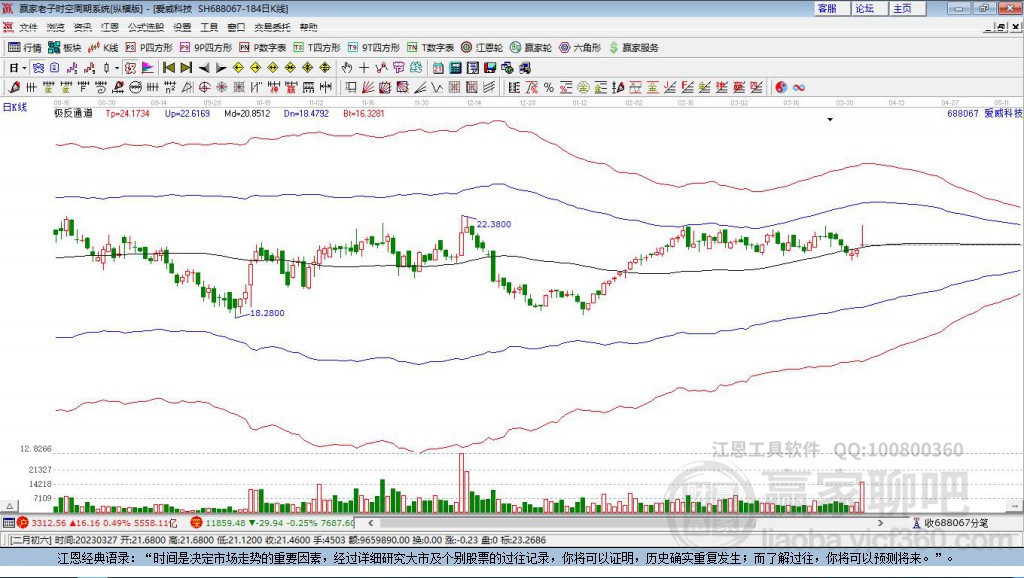Click the up-triangle button beside volume panel
Image resolution: width=1024 pixels, height=578 pixels.
pos(9,506)
